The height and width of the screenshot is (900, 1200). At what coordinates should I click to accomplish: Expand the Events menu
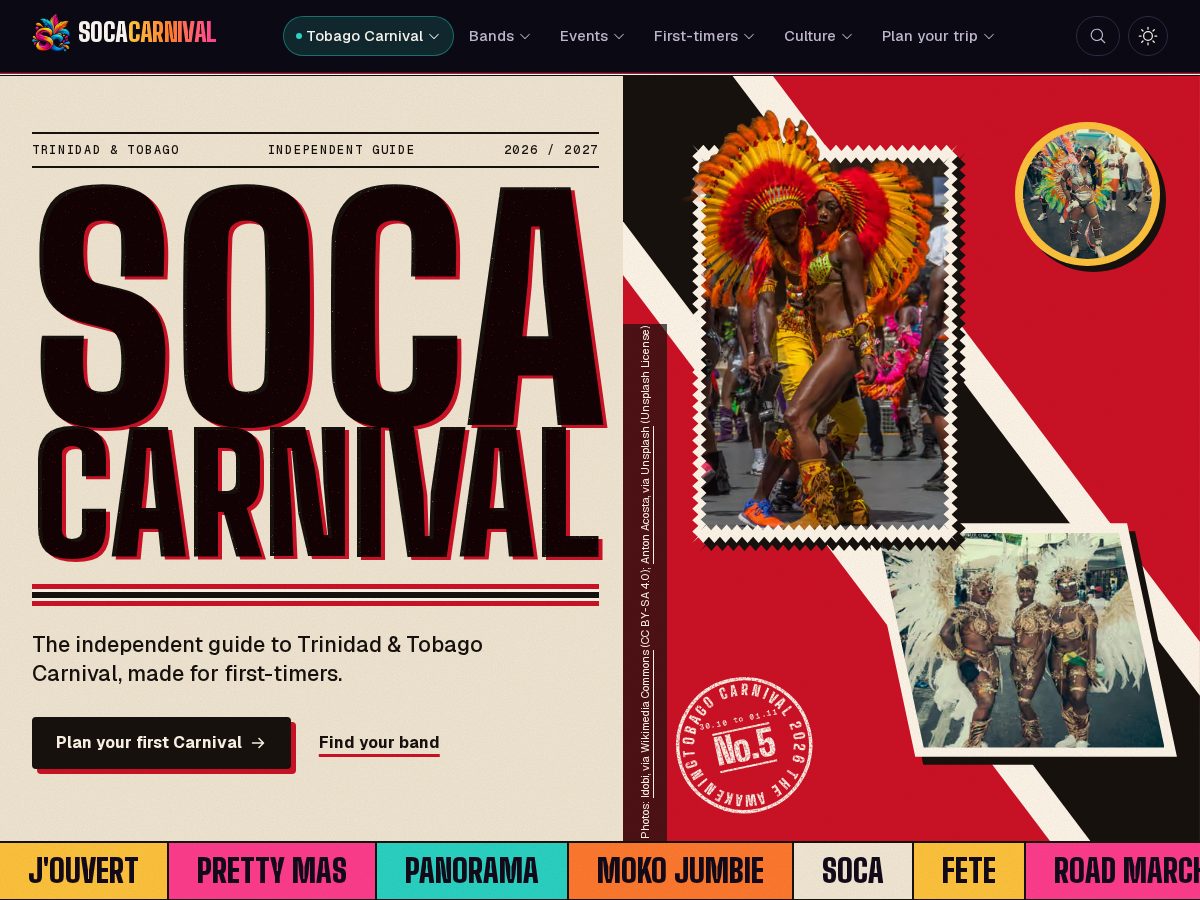[x=592, y=36]
